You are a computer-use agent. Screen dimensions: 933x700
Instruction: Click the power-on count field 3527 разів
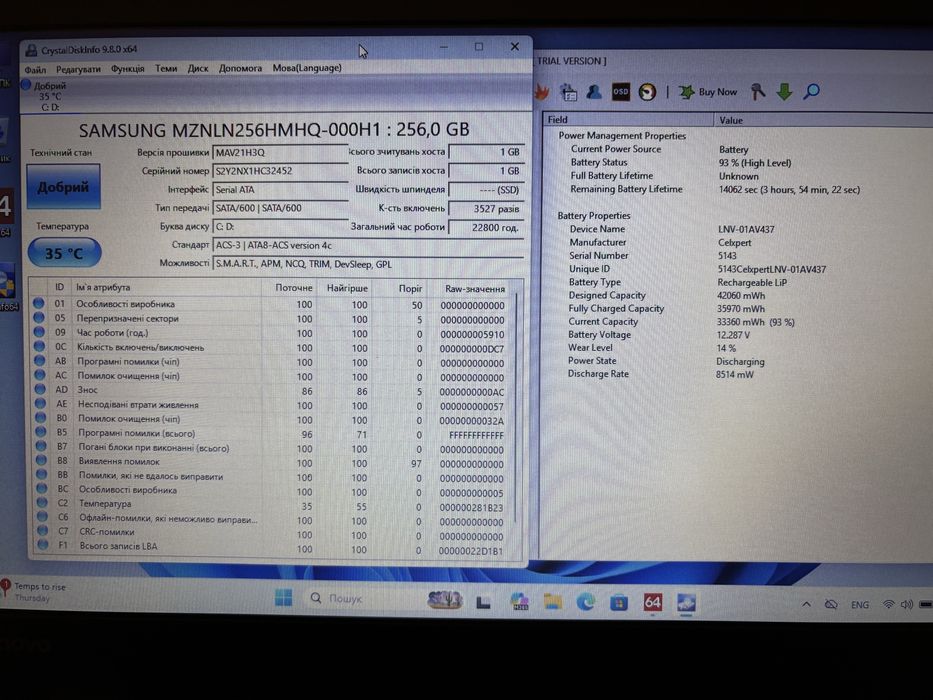tap(486, 209)
